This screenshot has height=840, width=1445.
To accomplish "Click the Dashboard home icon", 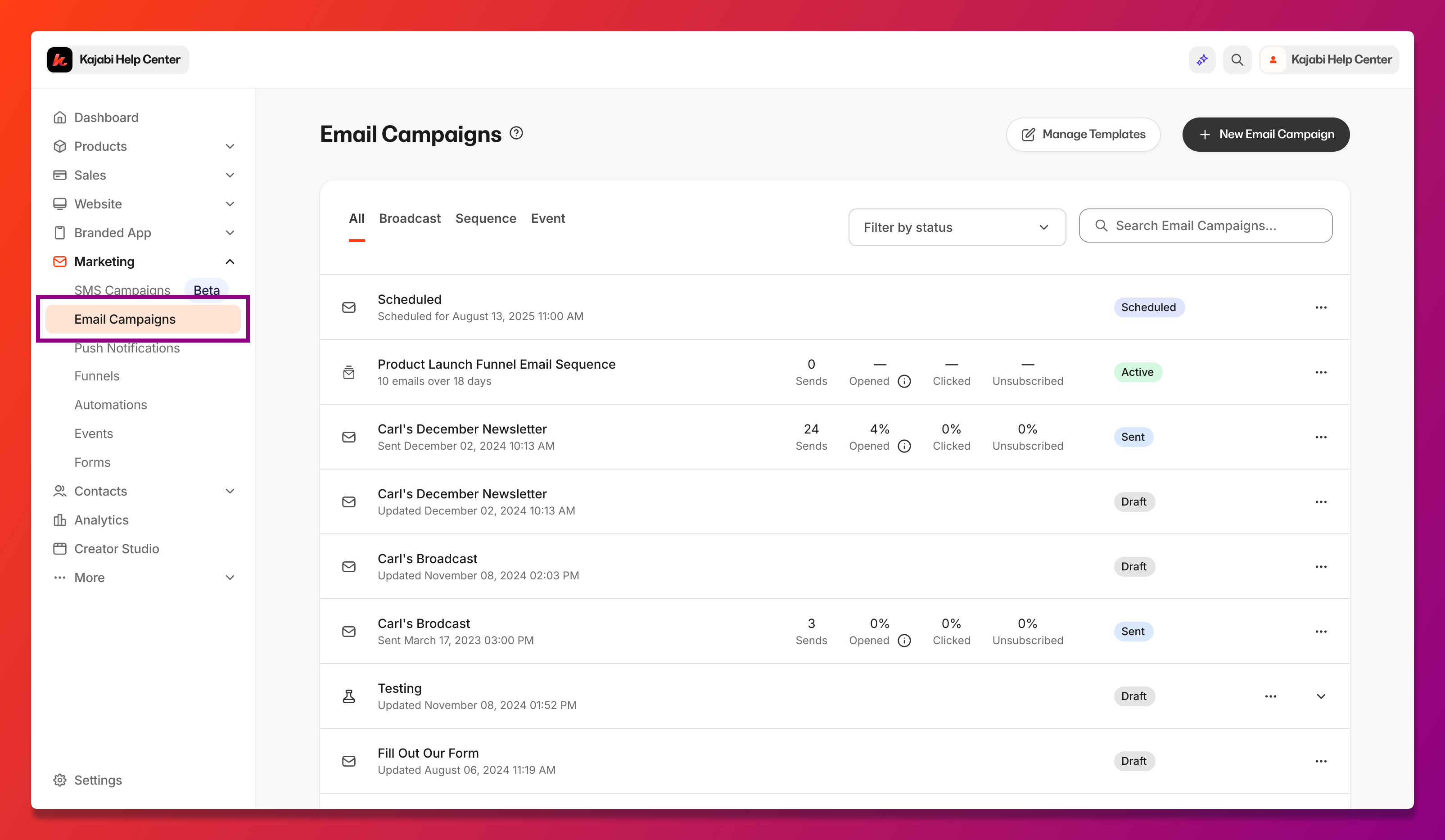I will [59, 117].
